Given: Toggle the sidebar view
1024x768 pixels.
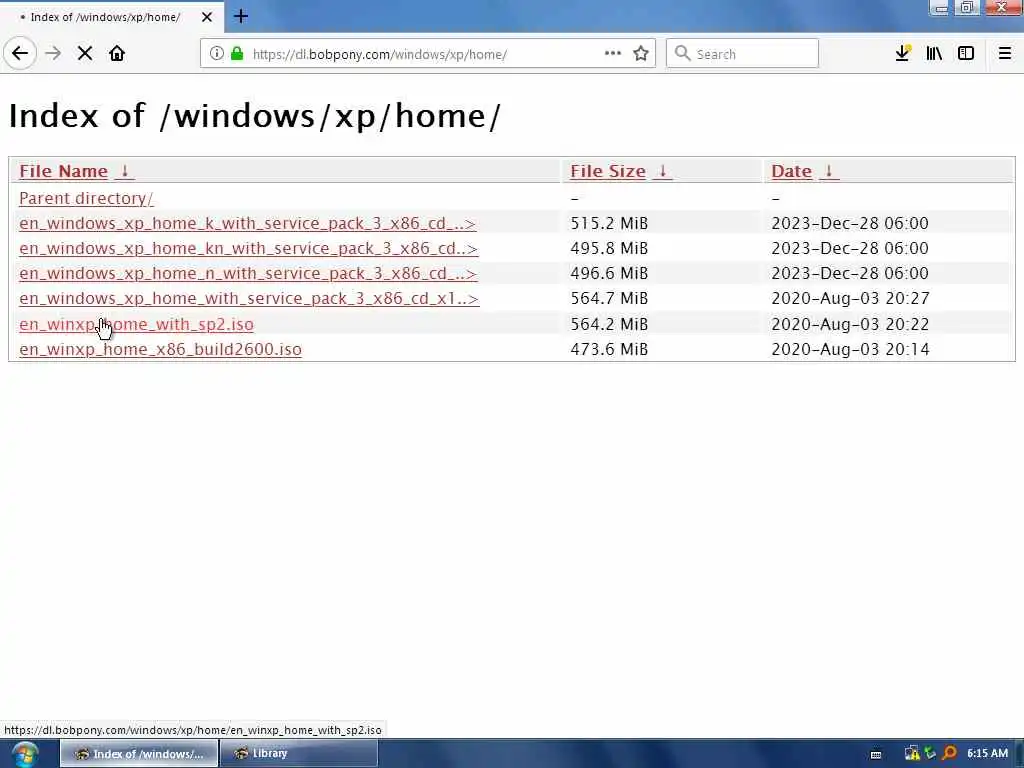Looking at the screenshot, I should pyautogui.click(x=966, y=54).
